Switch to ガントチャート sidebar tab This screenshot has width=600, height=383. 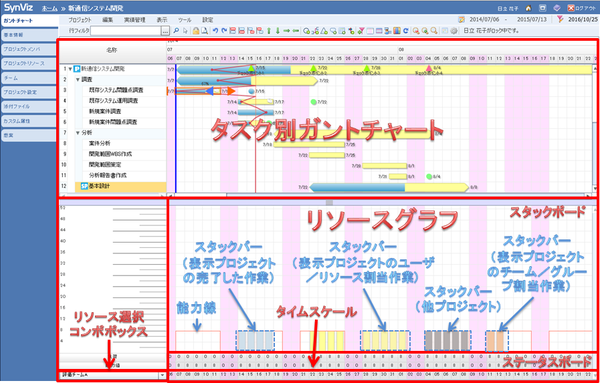click(29, 21)
